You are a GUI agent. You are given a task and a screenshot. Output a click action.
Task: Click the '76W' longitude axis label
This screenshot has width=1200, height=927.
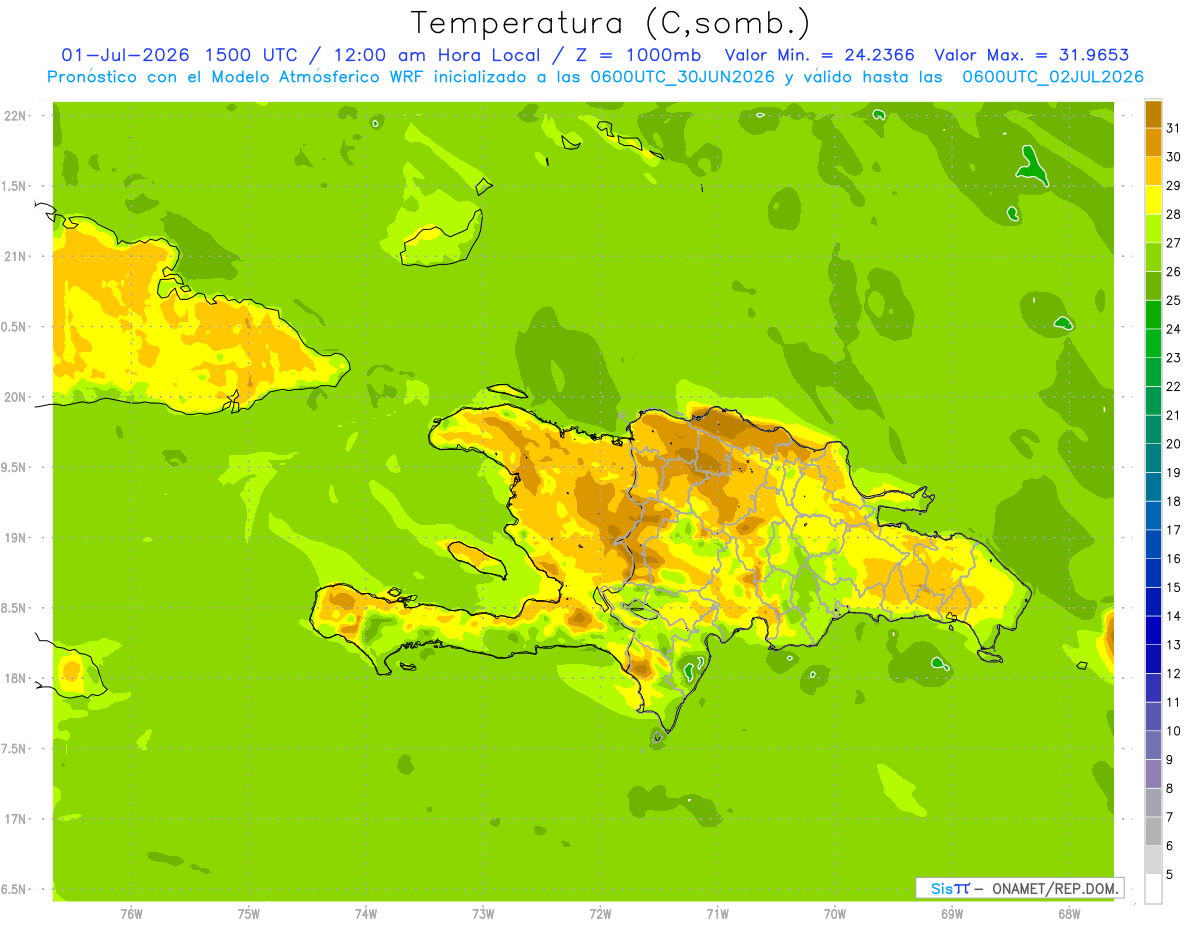(131, 913)
